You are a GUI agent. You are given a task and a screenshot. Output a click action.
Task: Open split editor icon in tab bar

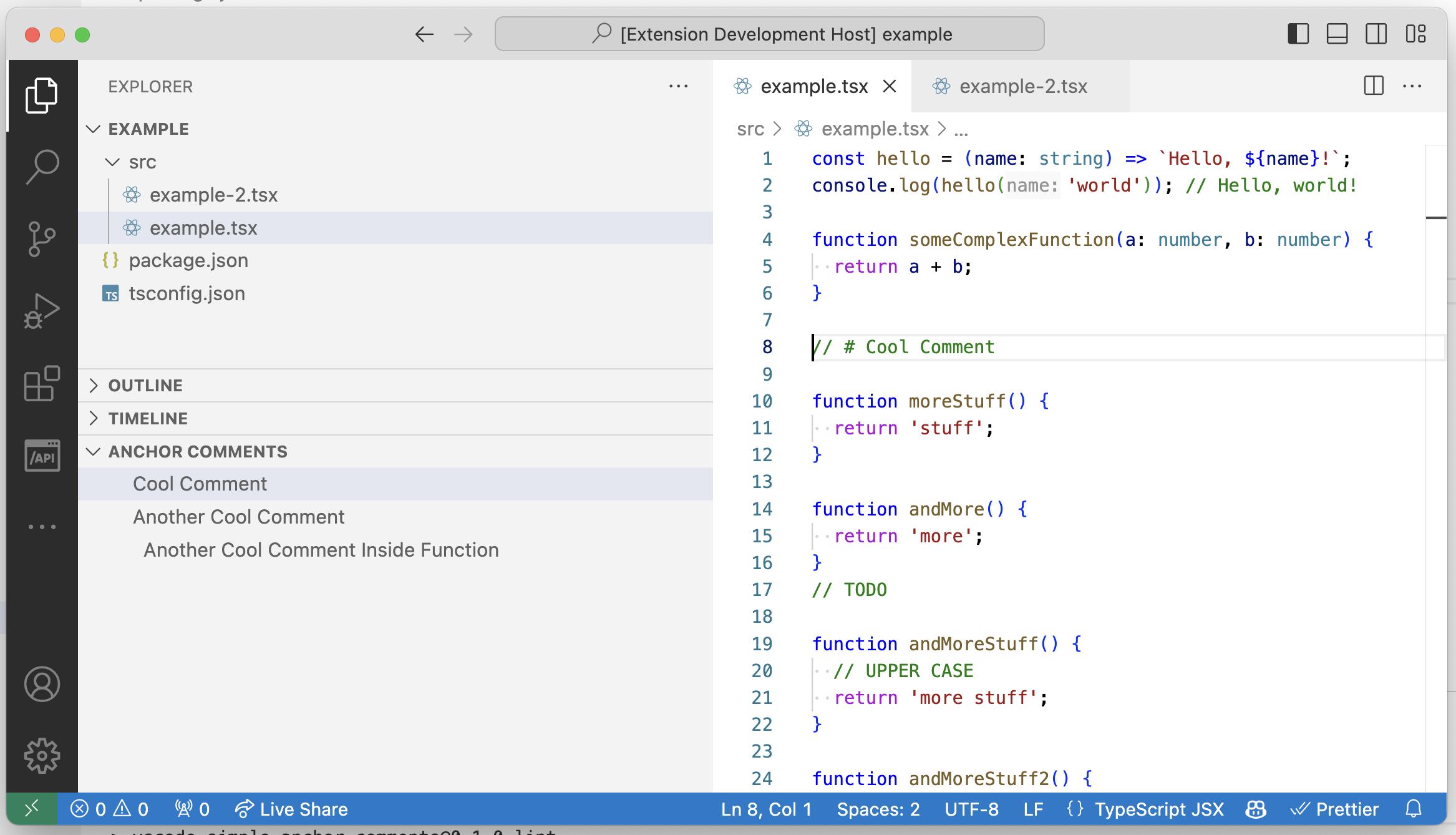coord(1373,85)
